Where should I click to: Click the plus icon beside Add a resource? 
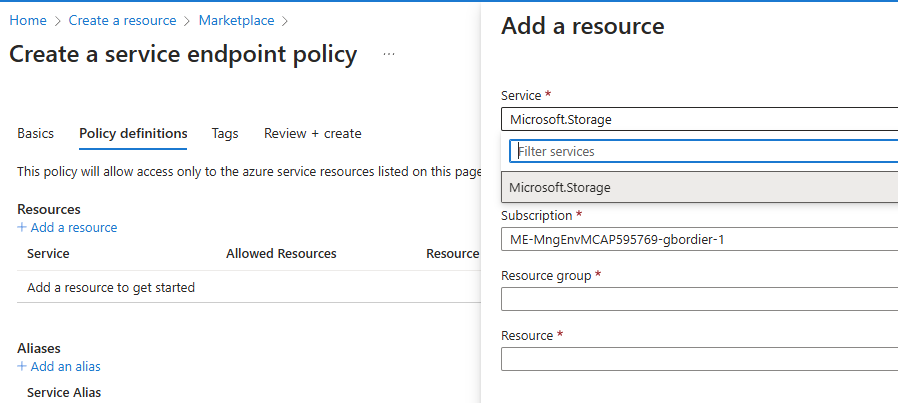(22, 227)
